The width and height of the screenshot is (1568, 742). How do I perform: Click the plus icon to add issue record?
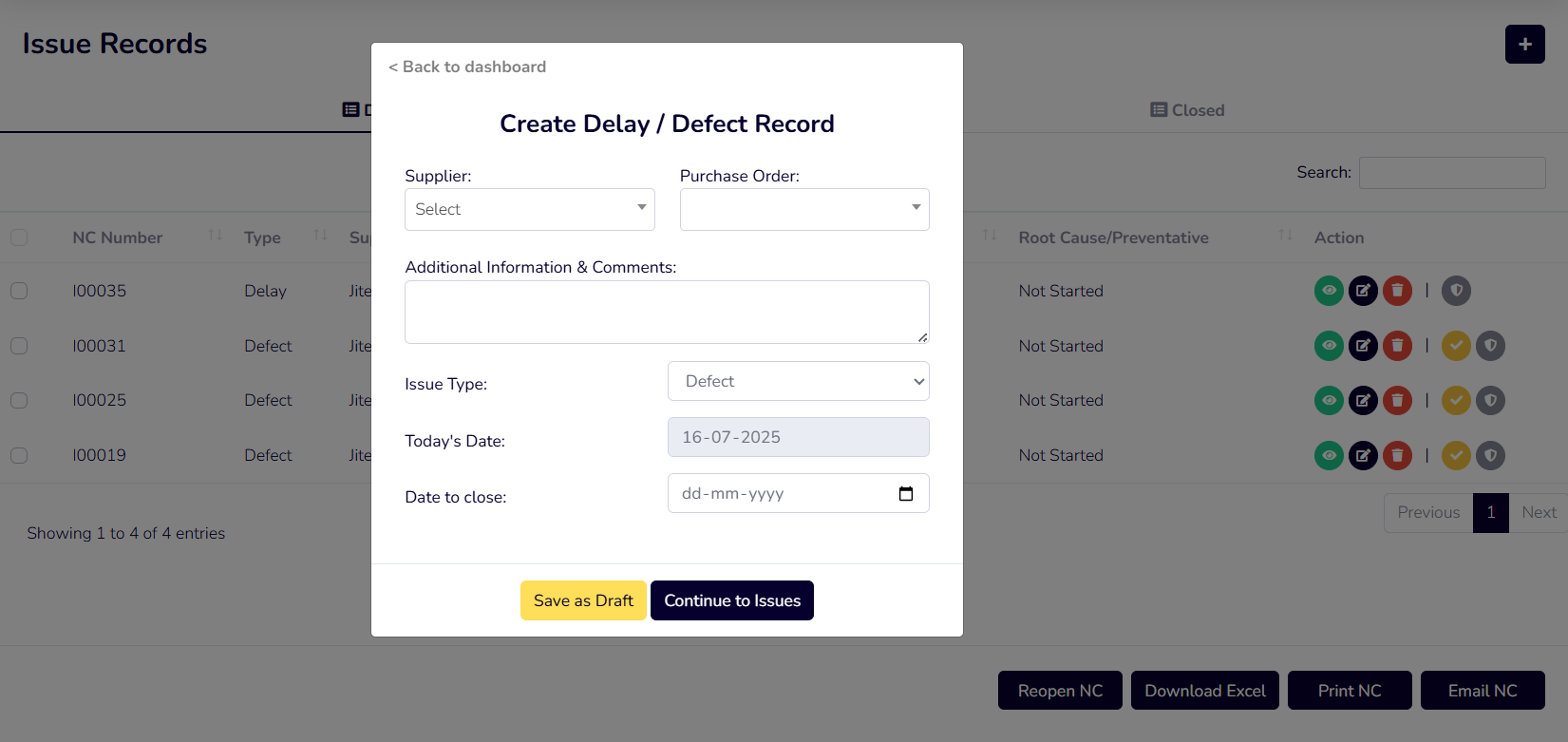(1524, 45)
